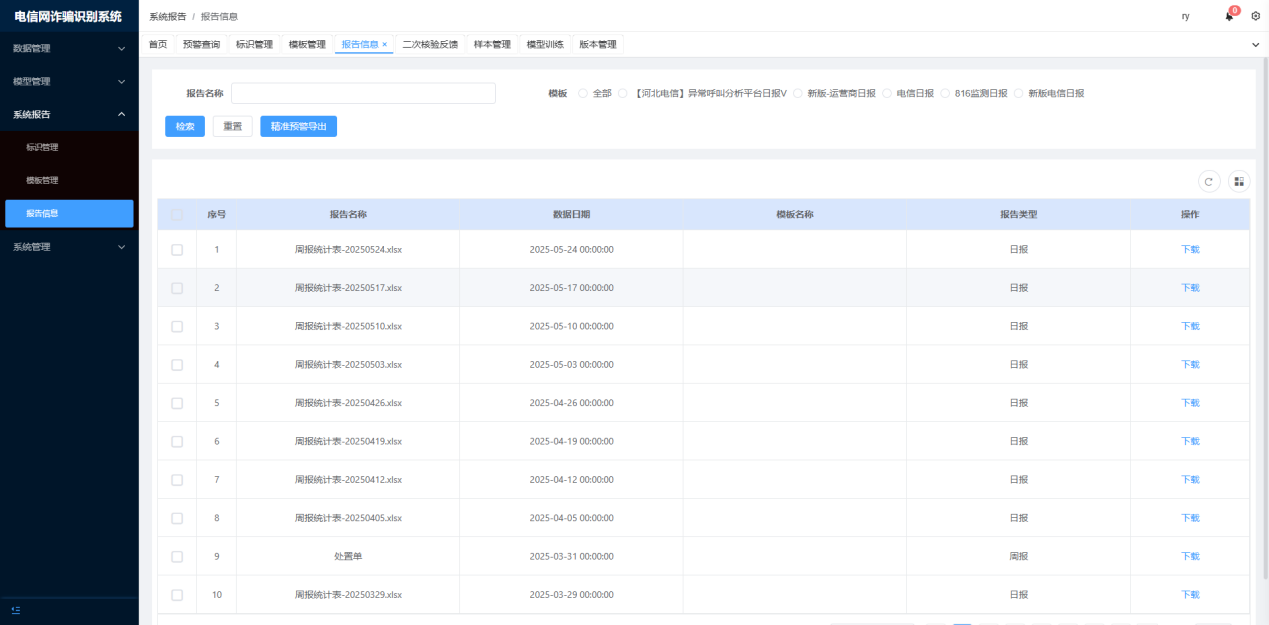Open the column display grid icon

click(1239, 181)
